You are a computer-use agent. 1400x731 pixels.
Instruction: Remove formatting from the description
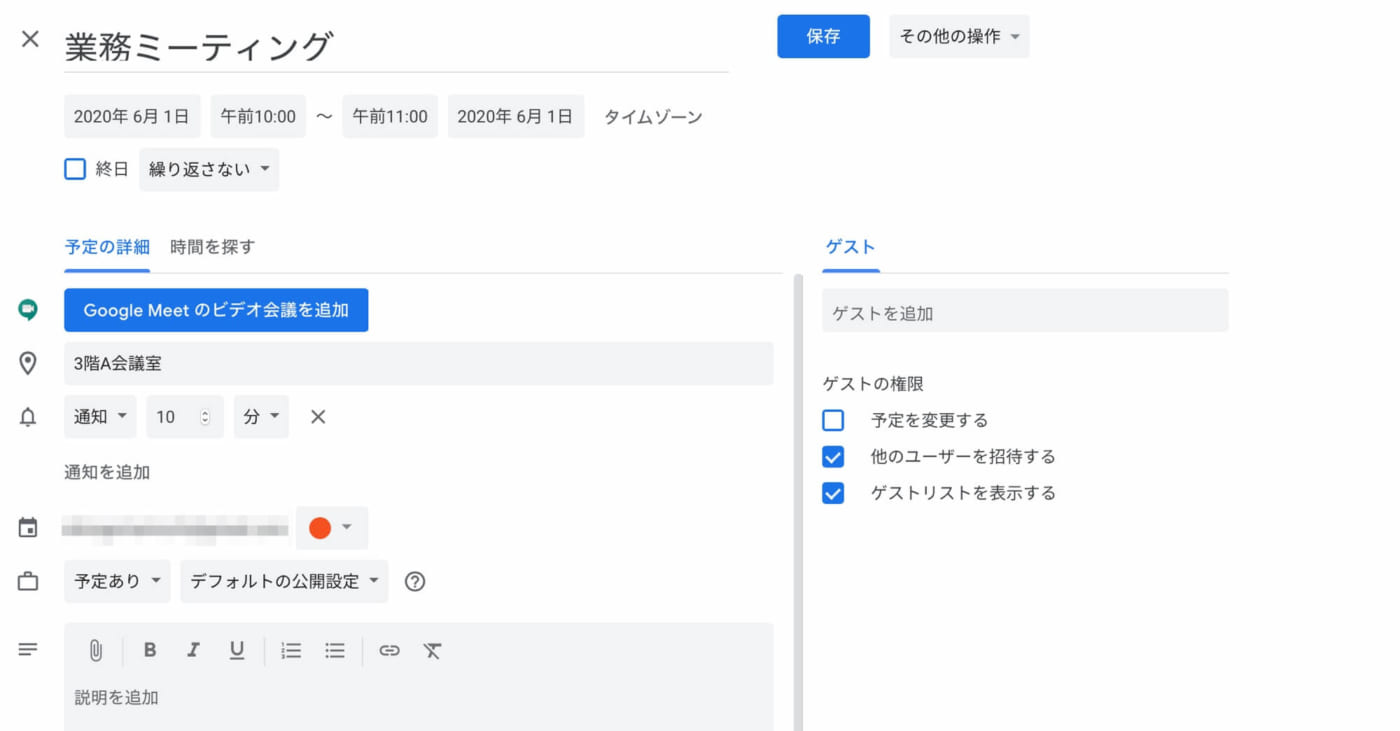[x=432, y=651]
